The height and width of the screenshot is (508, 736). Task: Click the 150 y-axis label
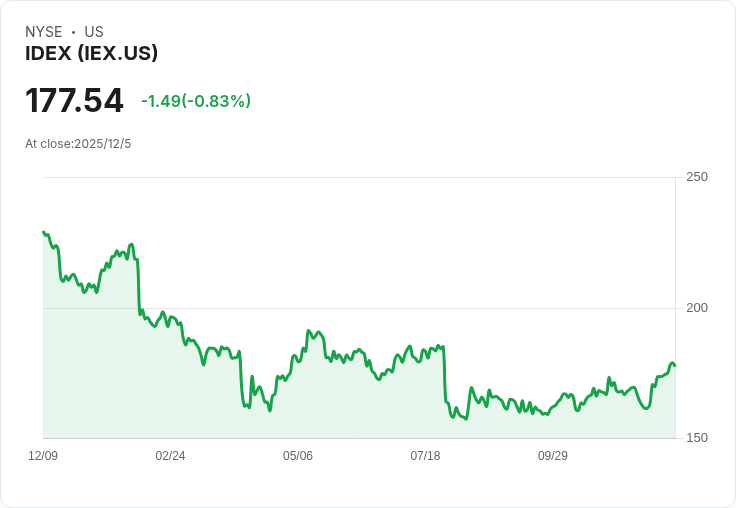696,438
